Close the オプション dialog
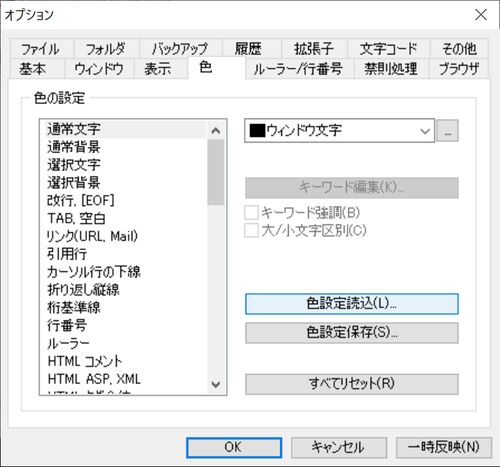 pyautogui.click(x=481, y=15)
